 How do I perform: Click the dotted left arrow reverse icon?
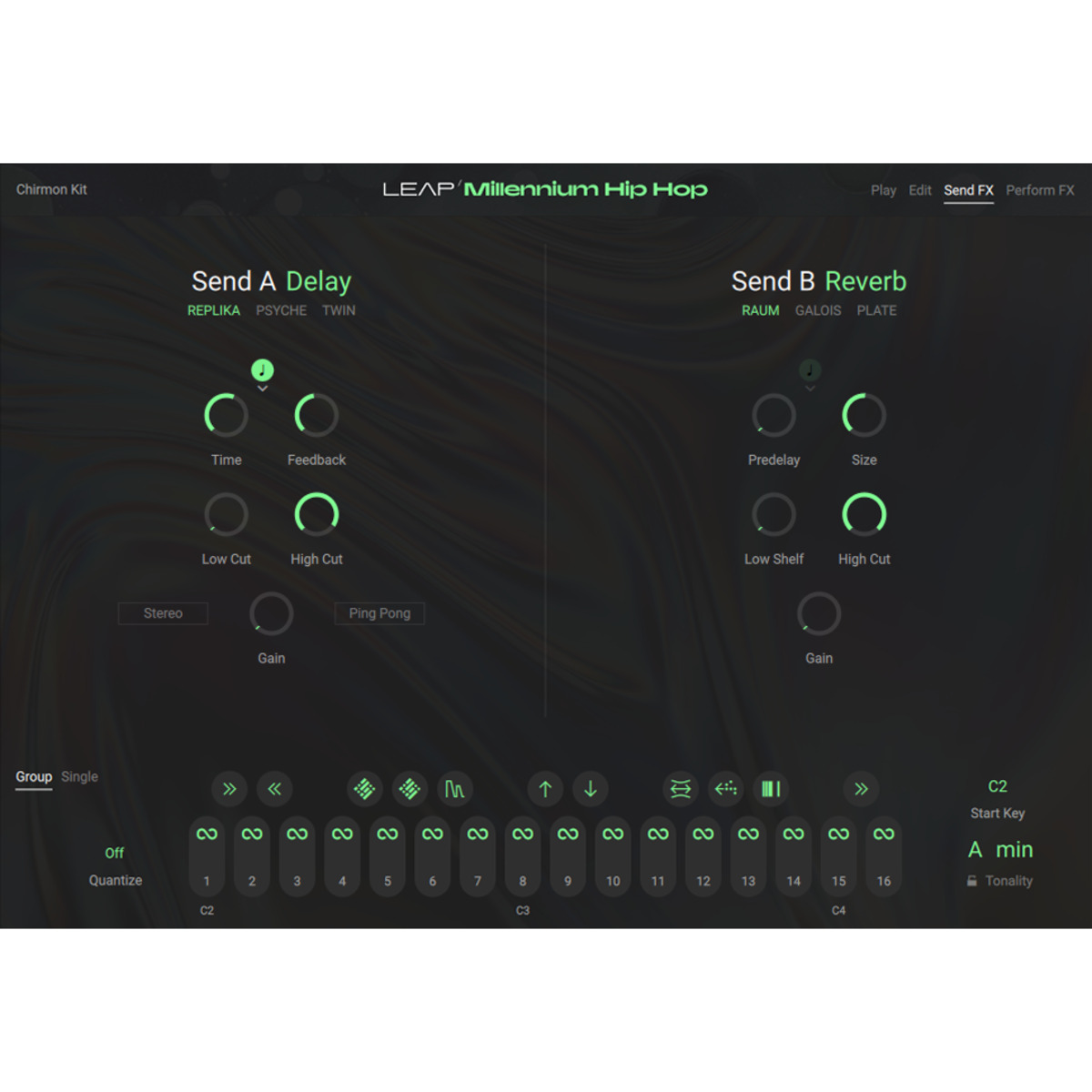tap(725, 789)
